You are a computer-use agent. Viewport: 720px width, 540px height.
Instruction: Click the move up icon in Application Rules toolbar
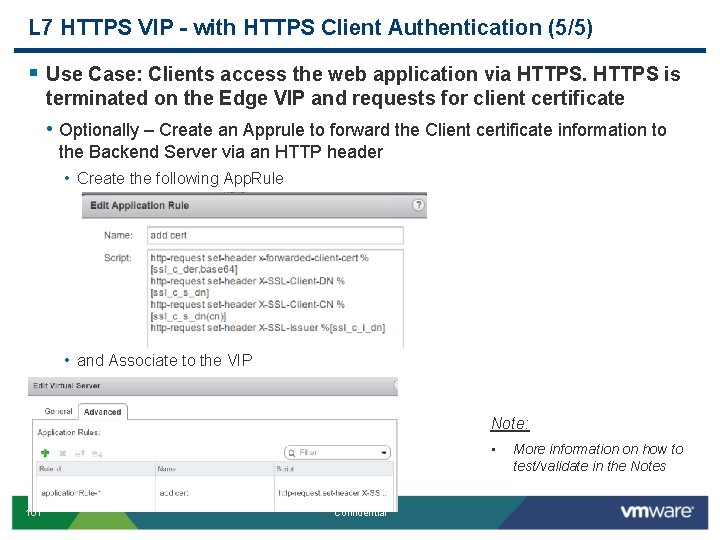click(79, 453)
